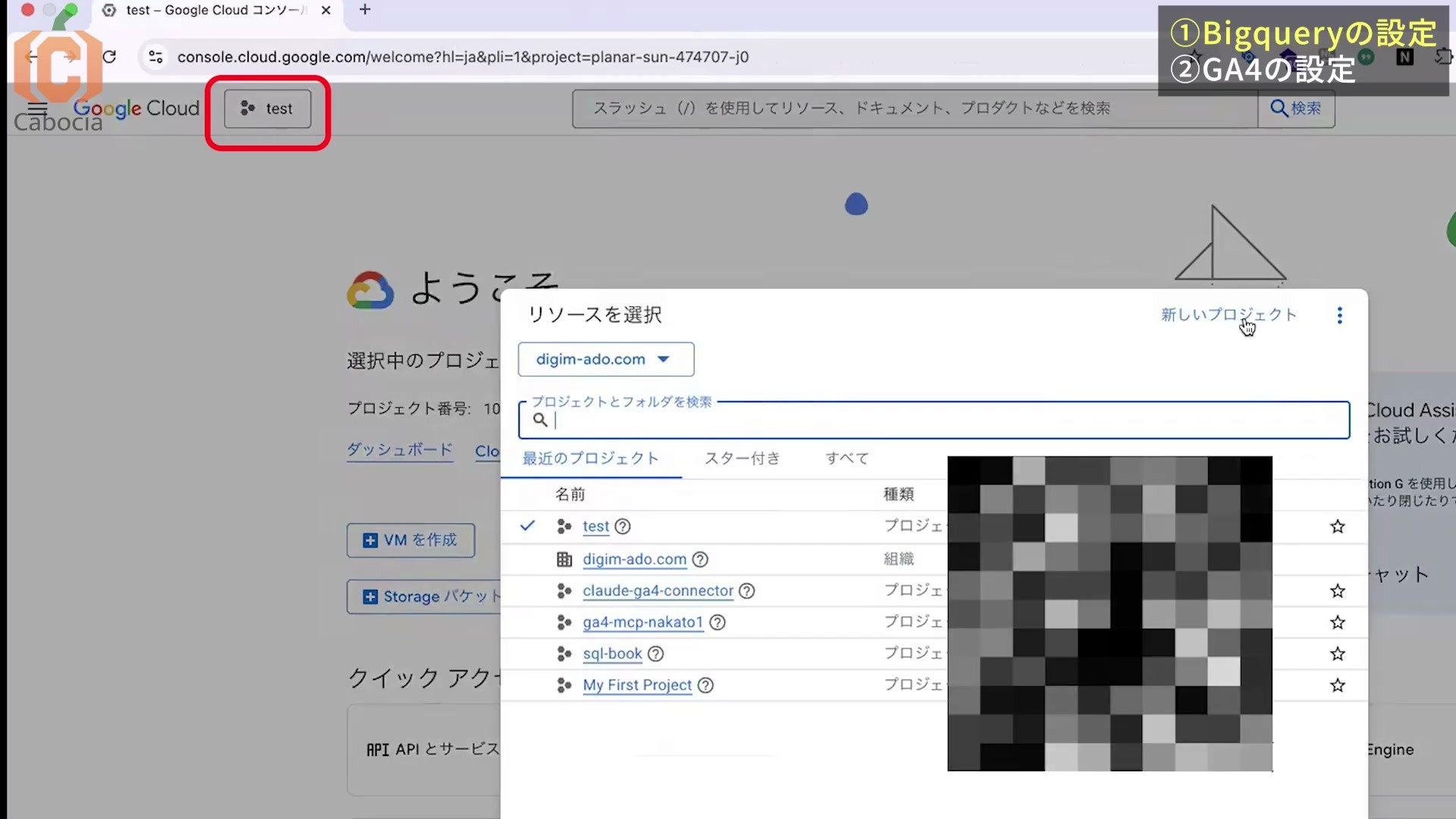1456x819 pixels.
Task: Click the project icon beside sql-book
Action: click(564, 654)
